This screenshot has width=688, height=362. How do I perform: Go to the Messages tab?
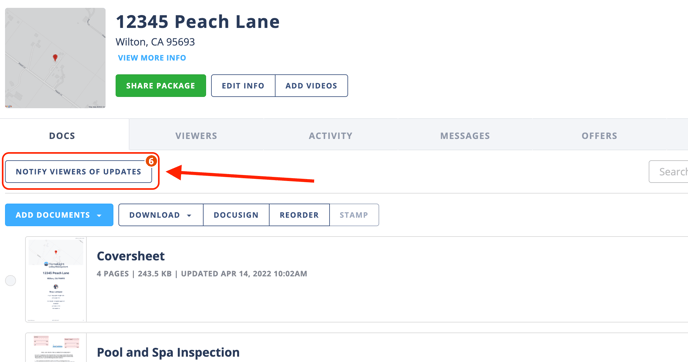(465, 136)
